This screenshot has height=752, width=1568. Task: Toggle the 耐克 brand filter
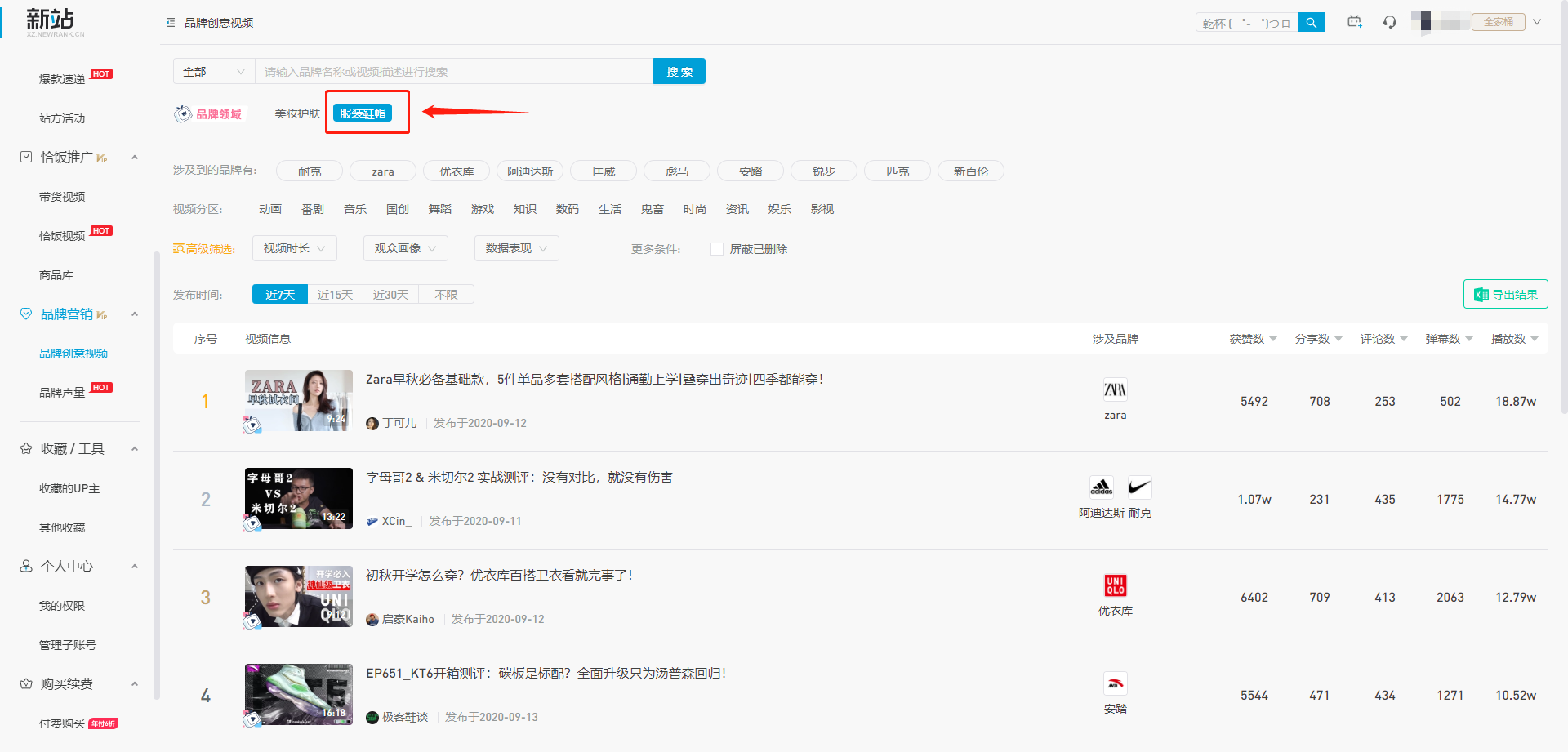tap(310, 171)
